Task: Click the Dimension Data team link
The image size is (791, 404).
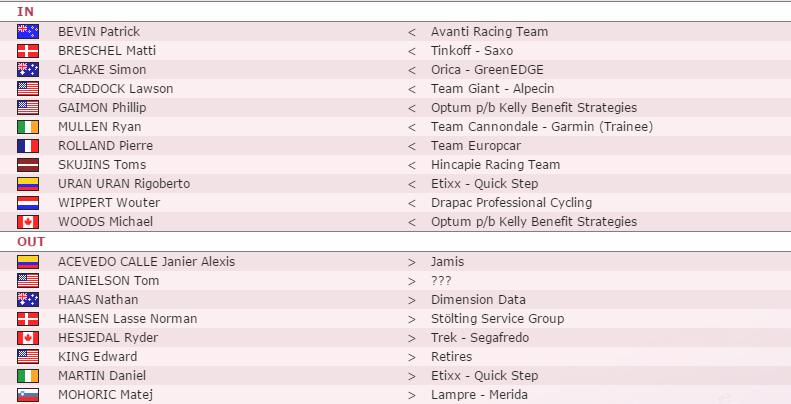Action: (478, 300)
